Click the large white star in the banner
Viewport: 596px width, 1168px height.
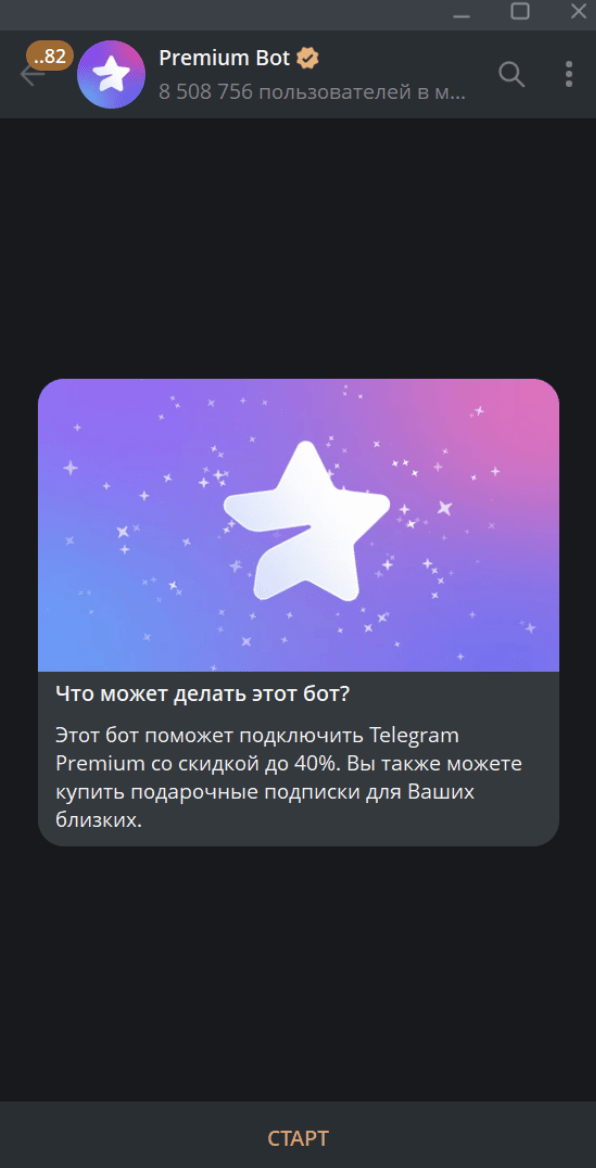click(x=307, y=521)
